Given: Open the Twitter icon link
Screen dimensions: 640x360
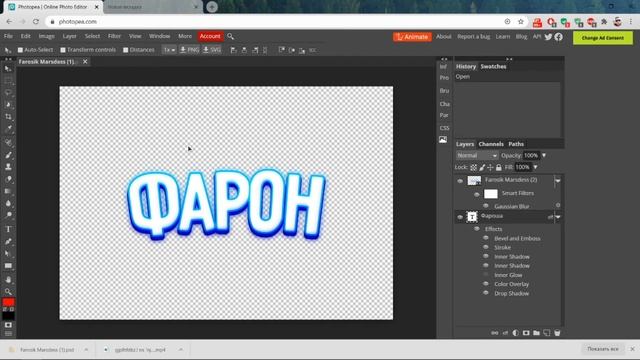Looking at the screenshot, I should click(548, 37).
